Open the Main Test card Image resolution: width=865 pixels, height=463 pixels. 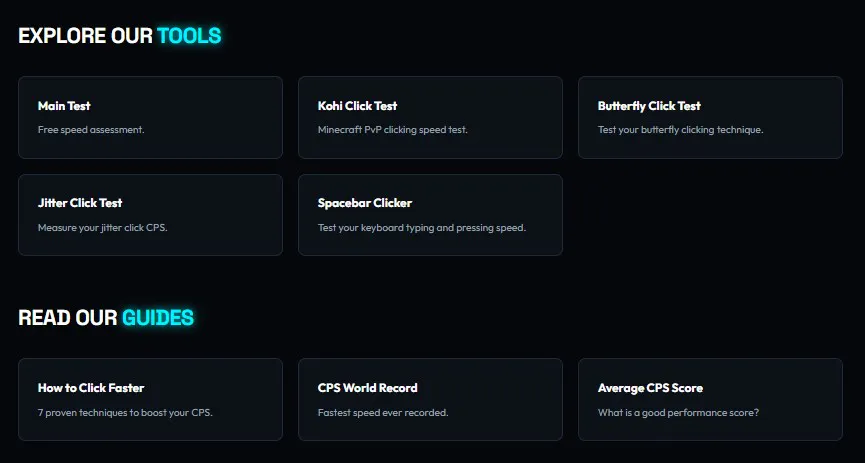click(x=150, y=118)
